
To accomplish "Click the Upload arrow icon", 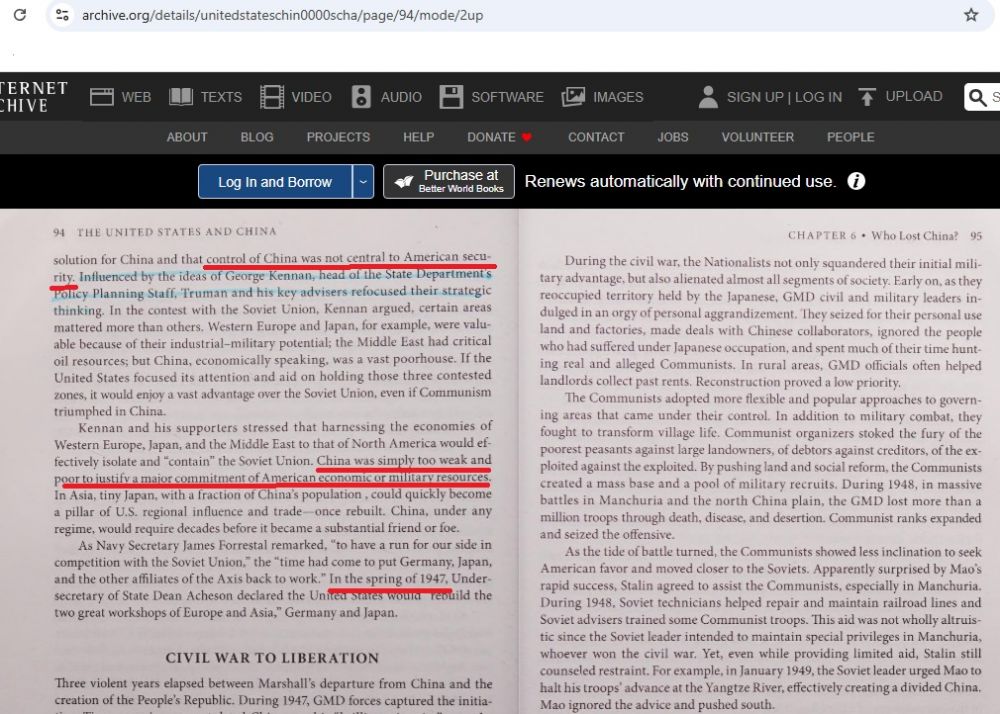I will (867, 97).
